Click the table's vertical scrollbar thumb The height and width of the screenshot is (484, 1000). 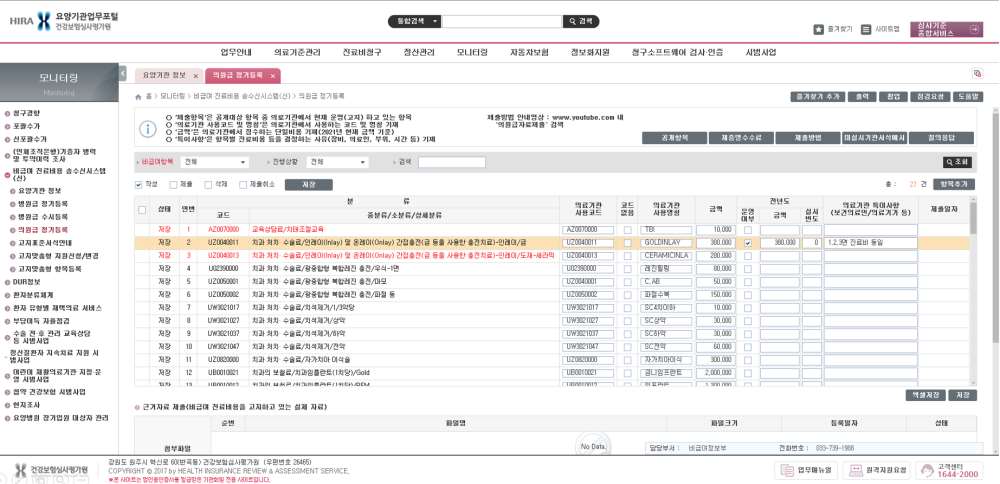973,218
